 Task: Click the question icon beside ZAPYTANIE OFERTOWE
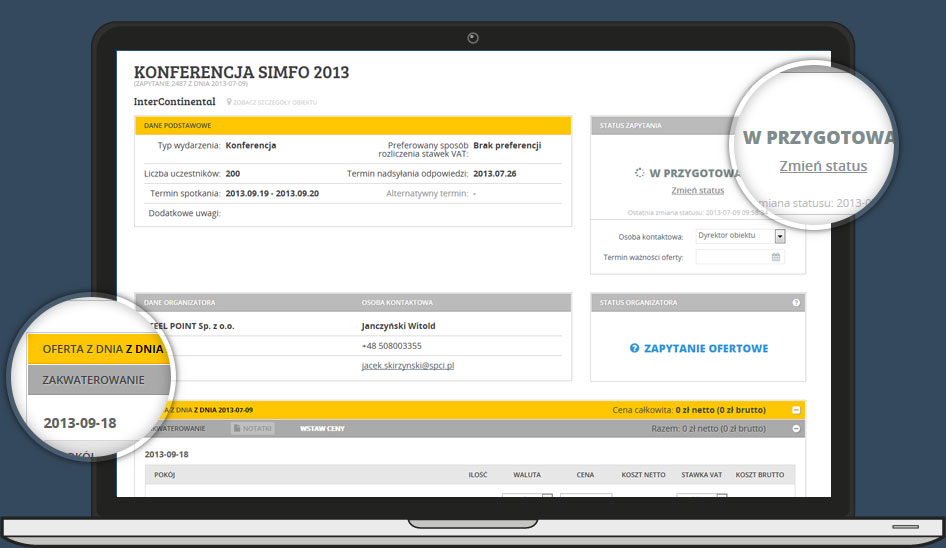pyautogui.click(x=634, y=348)
